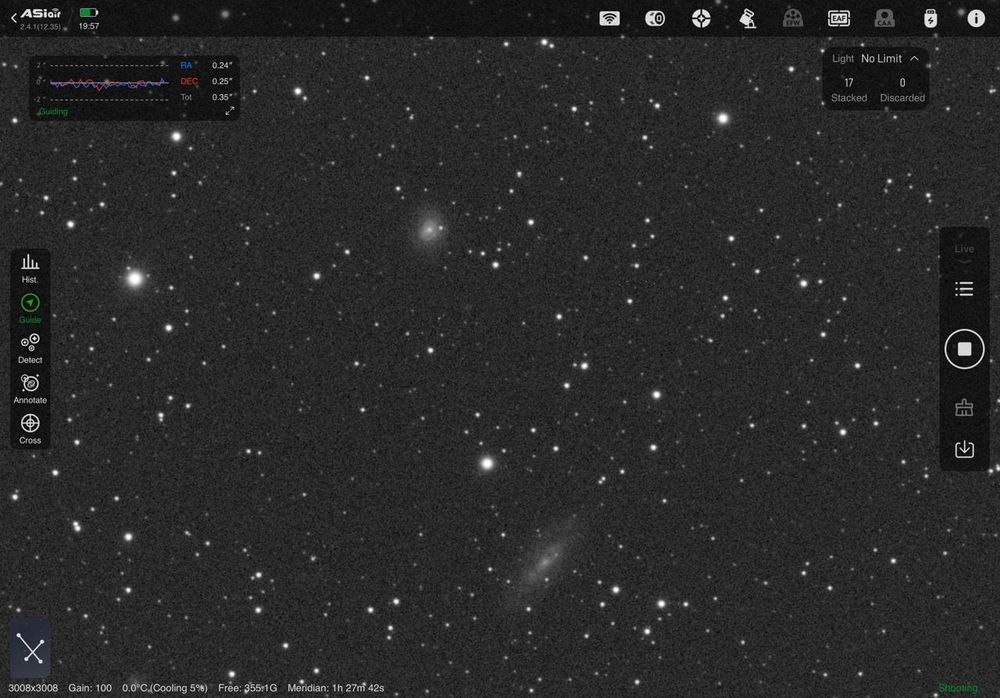Toggle the Guide graph tool
This screenshot has width=1000, height=698.
point(30,309)
